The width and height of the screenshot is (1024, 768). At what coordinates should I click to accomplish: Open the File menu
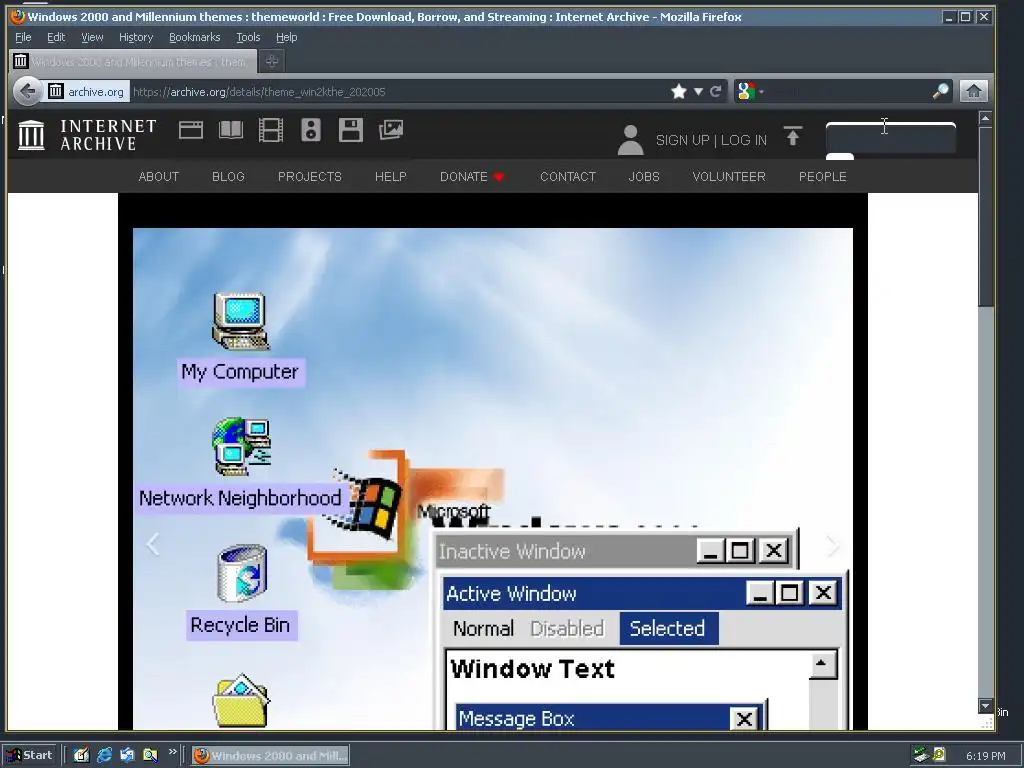(x=23, y=37)
